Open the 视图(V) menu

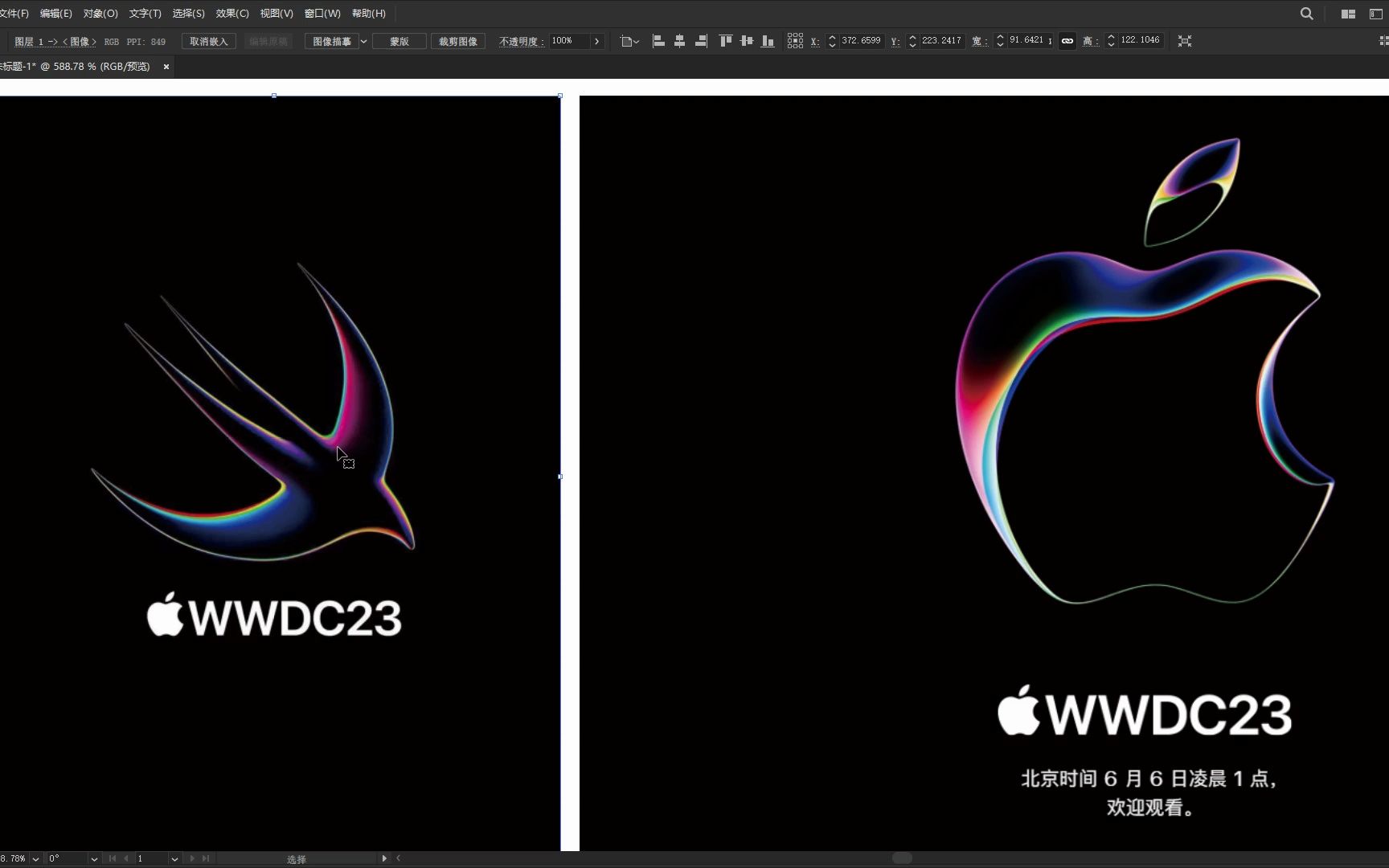tap(277, 14)
